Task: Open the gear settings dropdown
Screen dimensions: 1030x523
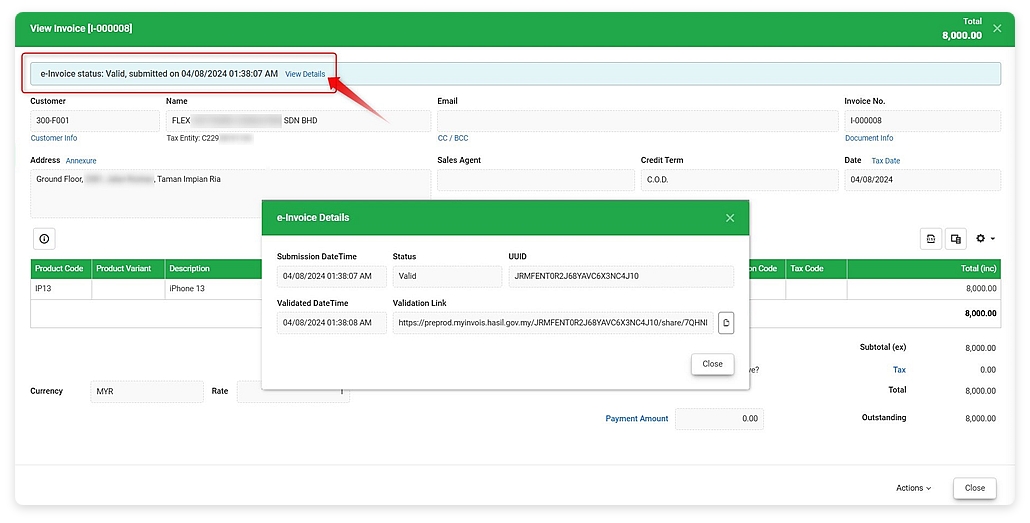Action: pyautogui.click(x=985, y=239)
